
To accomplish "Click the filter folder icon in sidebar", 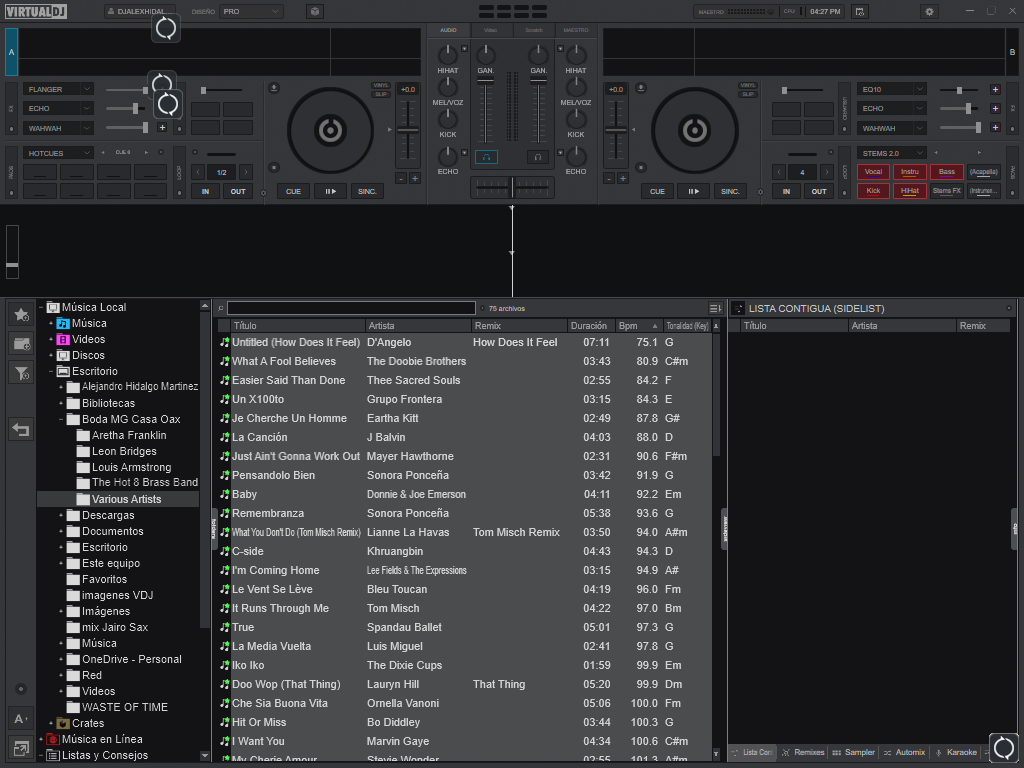I will click(x=21, y=373).
